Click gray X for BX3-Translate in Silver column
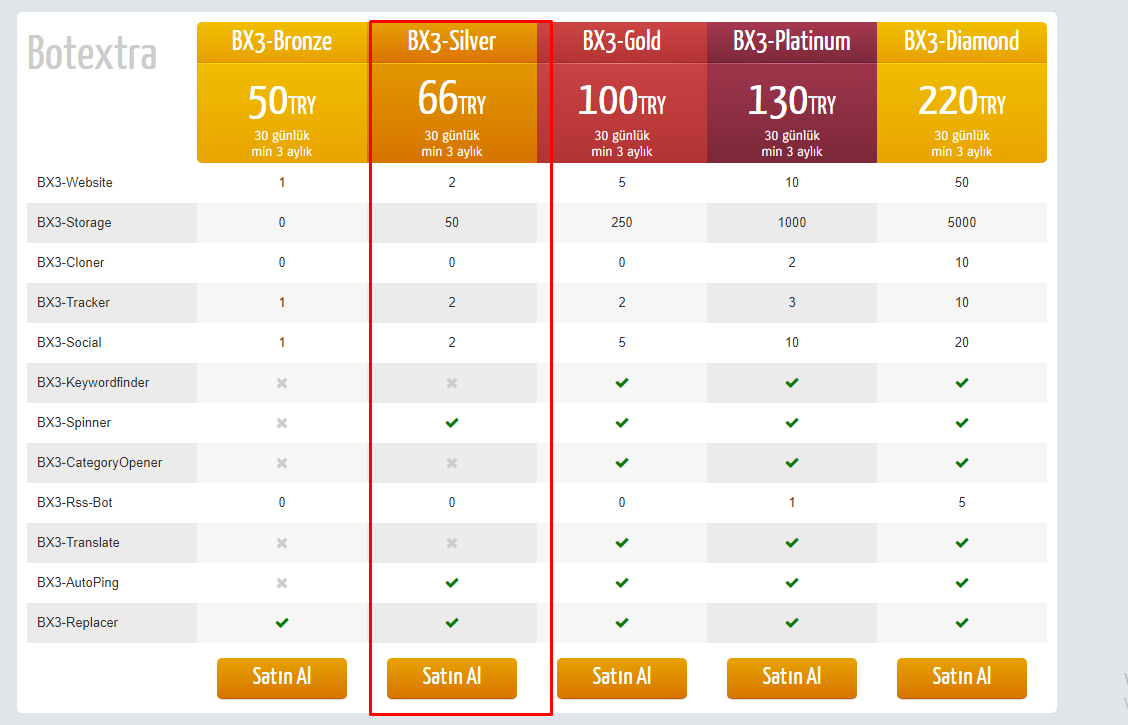Viewport: 1128px width, 725px height. pyautogui.click(x=452, y=543)
